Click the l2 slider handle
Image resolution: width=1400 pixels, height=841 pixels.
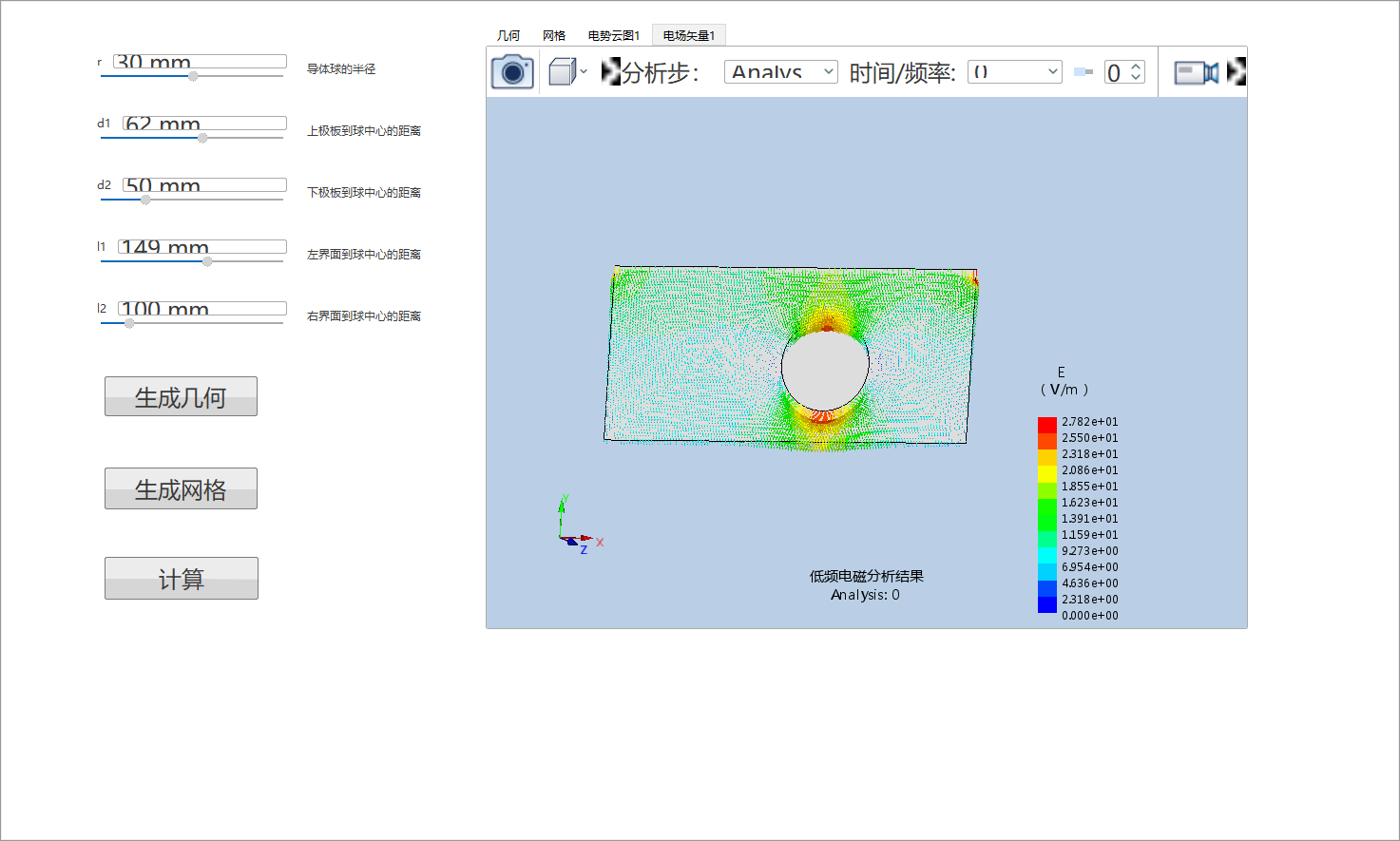pos(129,323)
